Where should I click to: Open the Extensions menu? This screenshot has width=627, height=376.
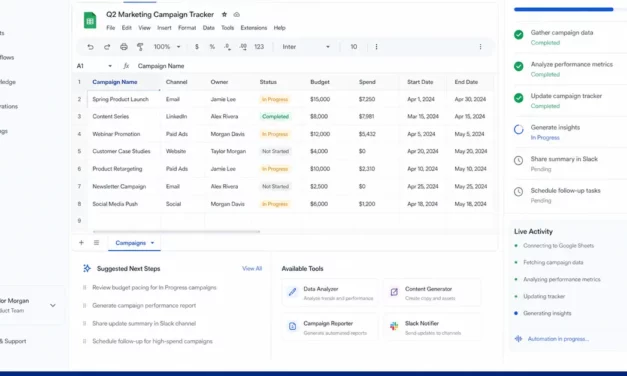click(254, 28)
